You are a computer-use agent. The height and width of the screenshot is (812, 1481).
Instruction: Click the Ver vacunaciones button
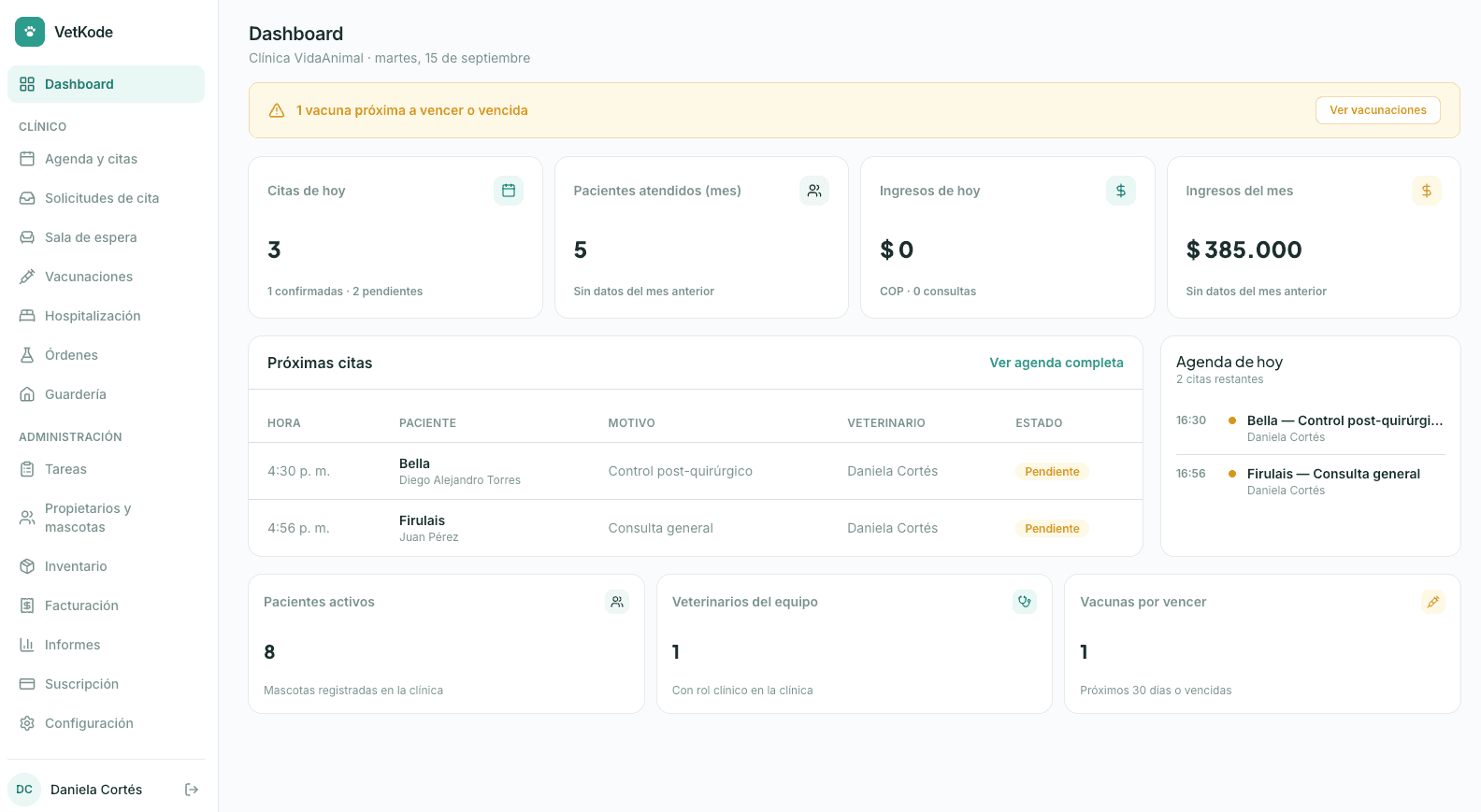(1378, 110)
